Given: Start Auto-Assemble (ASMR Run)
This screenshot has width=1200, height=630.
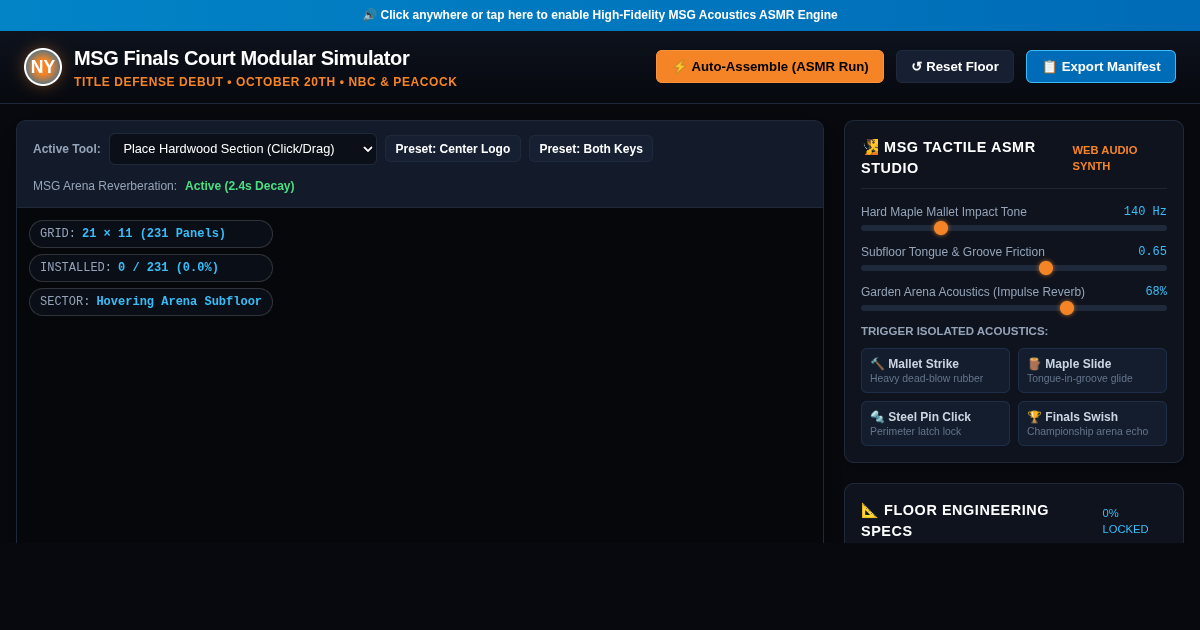Looking at the screenshot, I should click(x=770, y=67).
